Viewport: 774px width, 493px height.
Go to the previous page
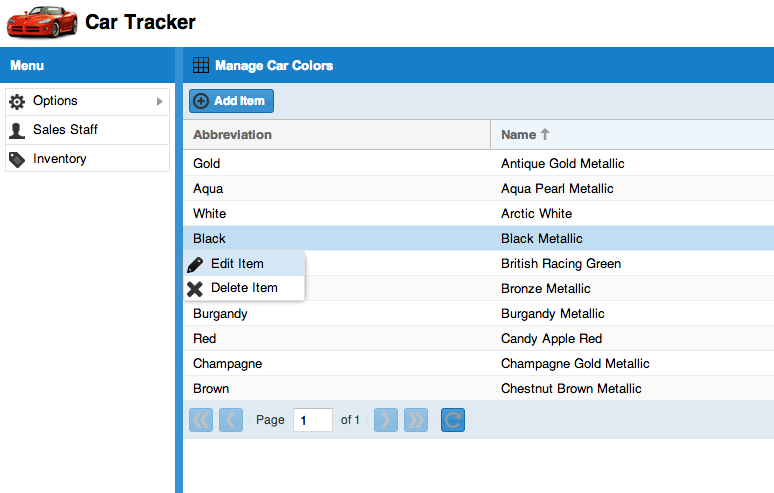[231, 420]
